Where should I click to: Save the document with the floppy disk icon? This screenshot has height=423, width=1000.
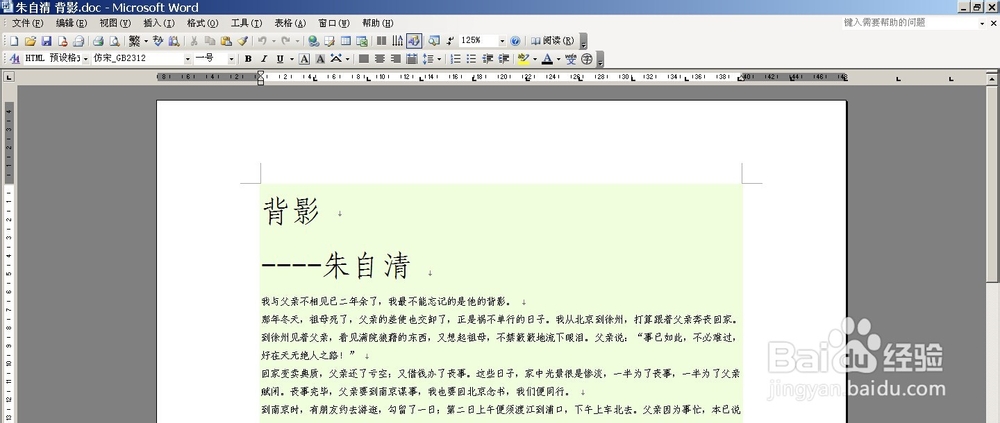point(46,41)
